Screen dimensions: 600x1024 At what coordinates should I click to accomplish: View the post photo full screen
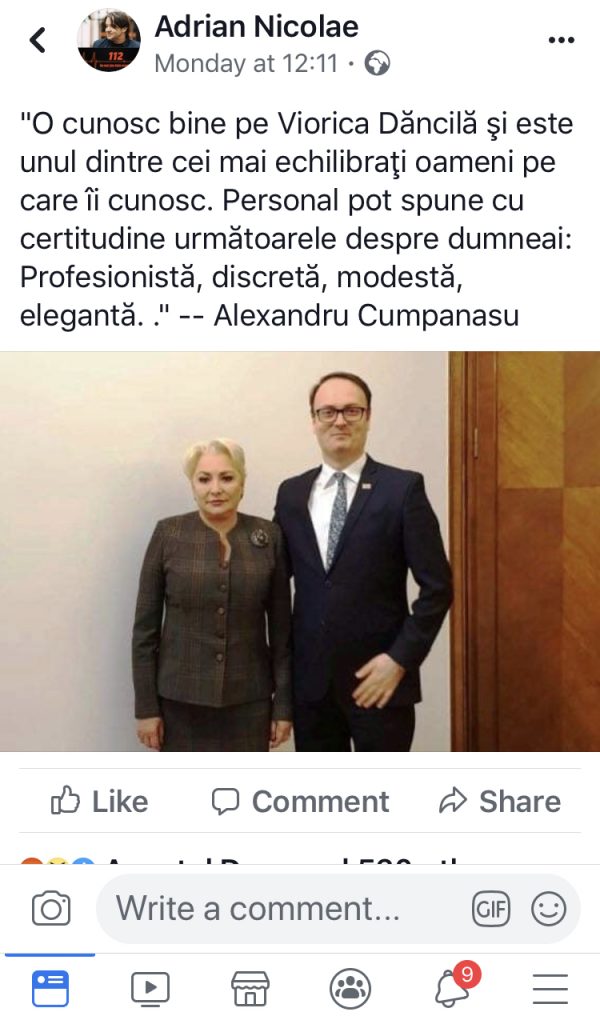point(300,551)
